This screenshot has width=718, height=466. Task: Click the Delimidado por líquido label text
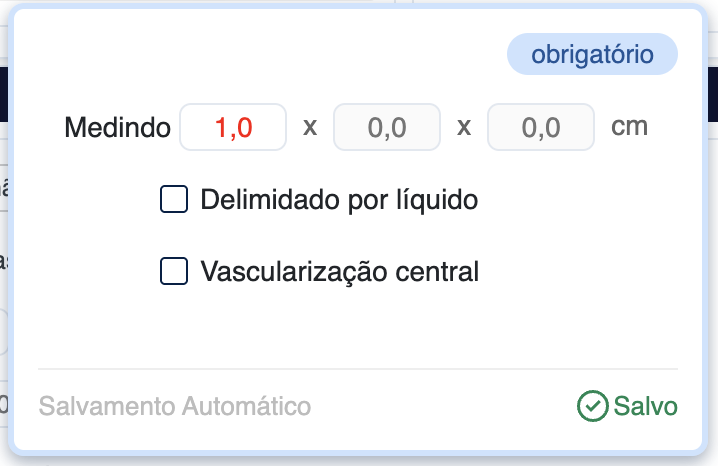pyautogui.click(x=339, y=200)
